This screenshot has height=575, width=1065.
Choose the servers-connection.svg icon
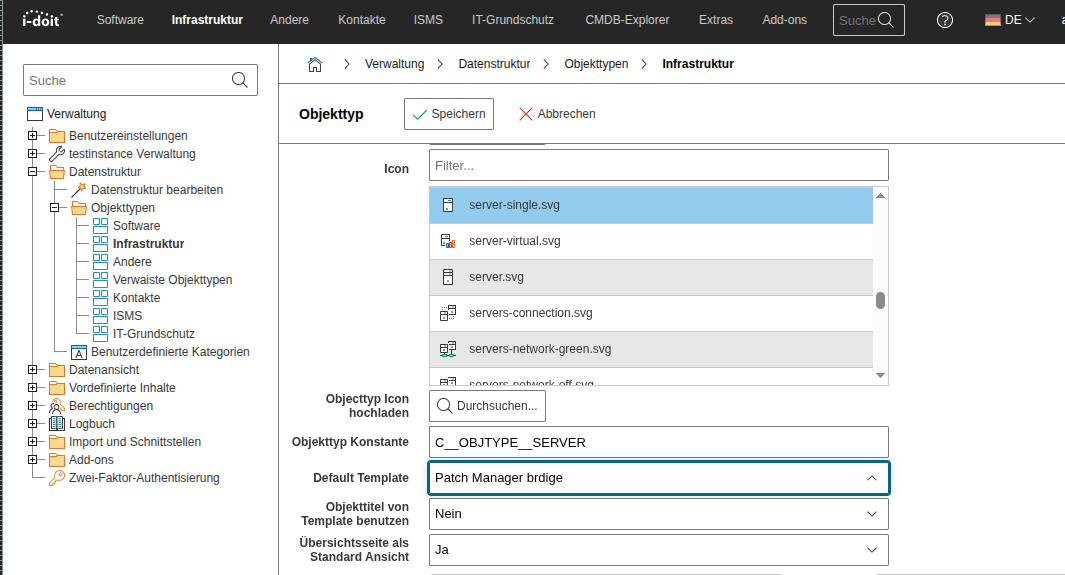point(530,313)
